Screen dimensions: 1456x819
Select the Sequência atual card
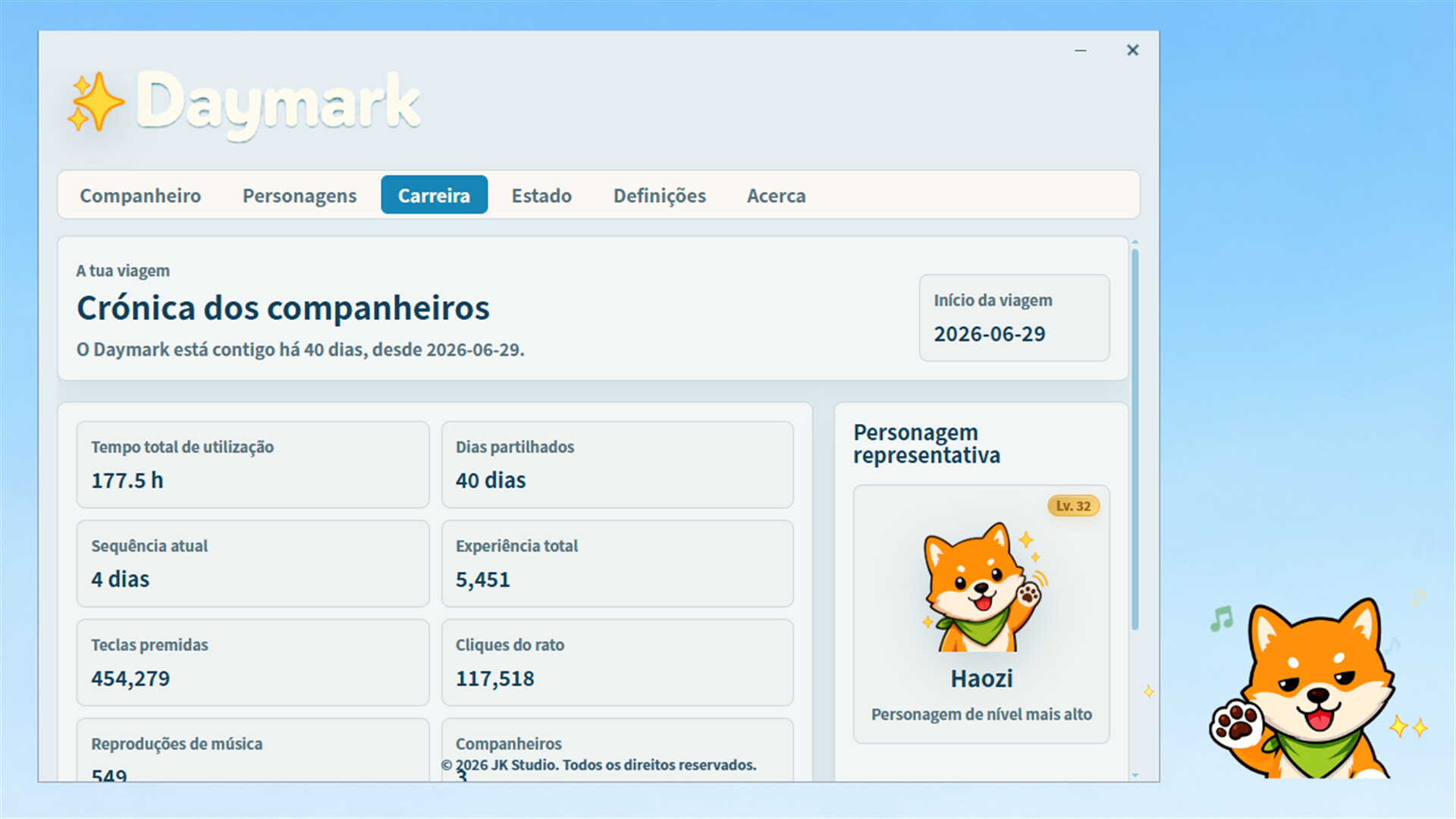pos(253,563)
